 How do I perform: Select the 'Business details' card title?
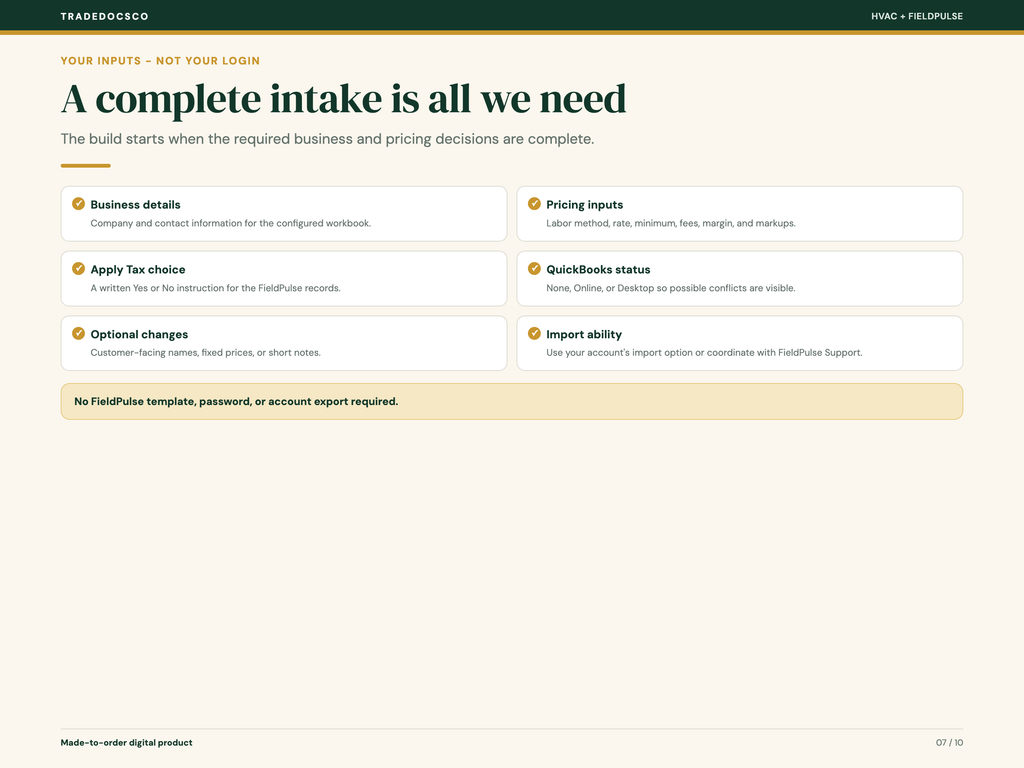[135, 204]
